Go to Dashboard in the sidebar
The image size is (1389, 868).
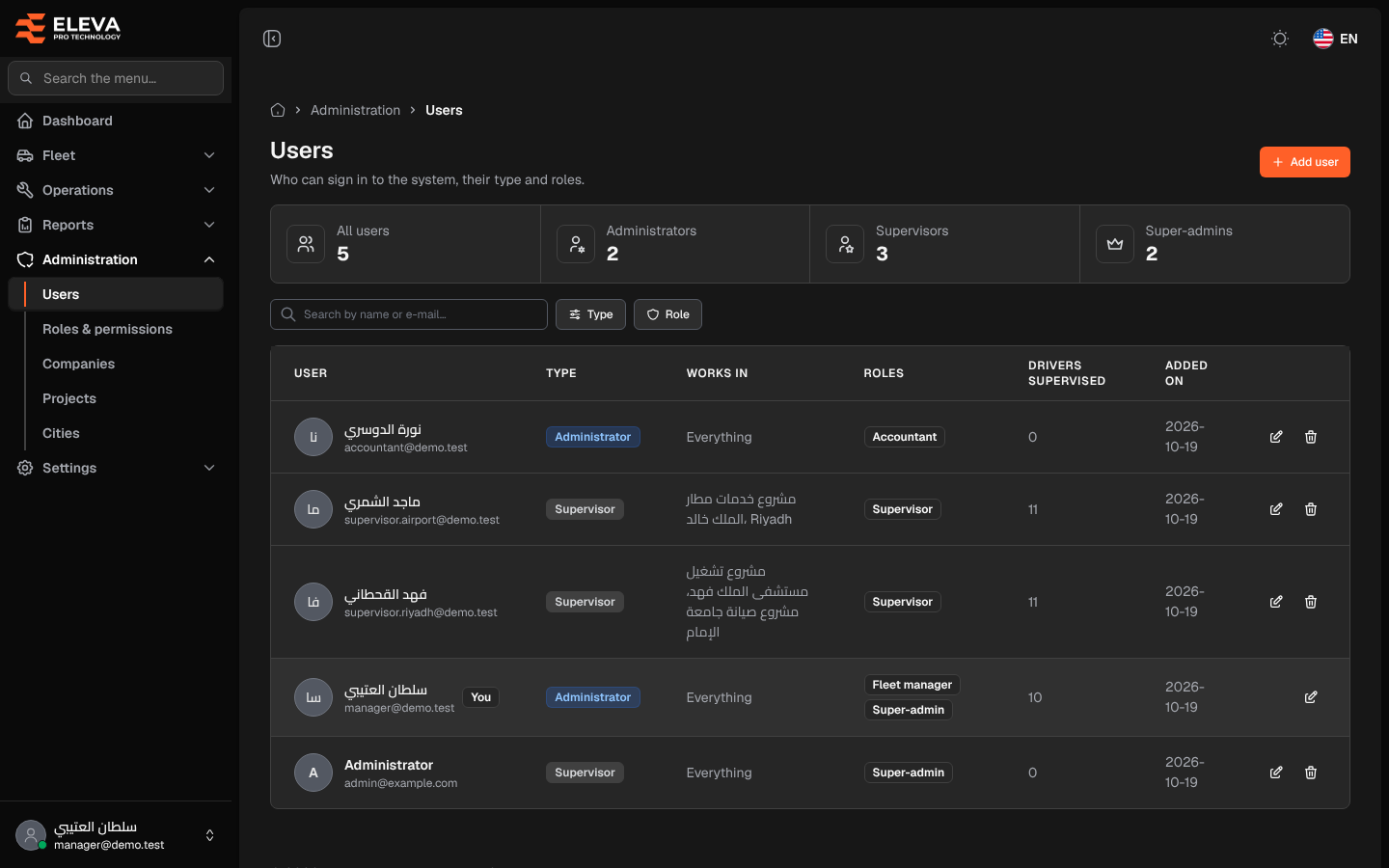pyautogui.click(x=116, y=121)
